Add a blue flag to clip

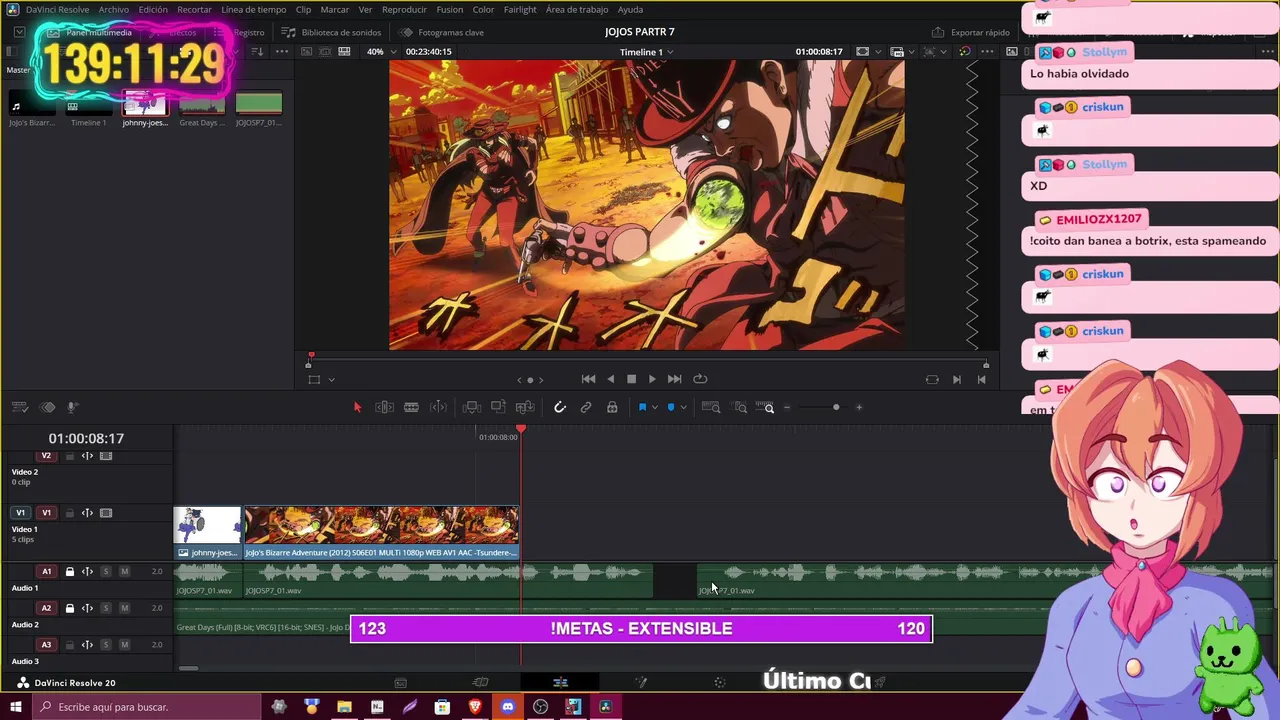pyautogui.click(x=642, y=407)
